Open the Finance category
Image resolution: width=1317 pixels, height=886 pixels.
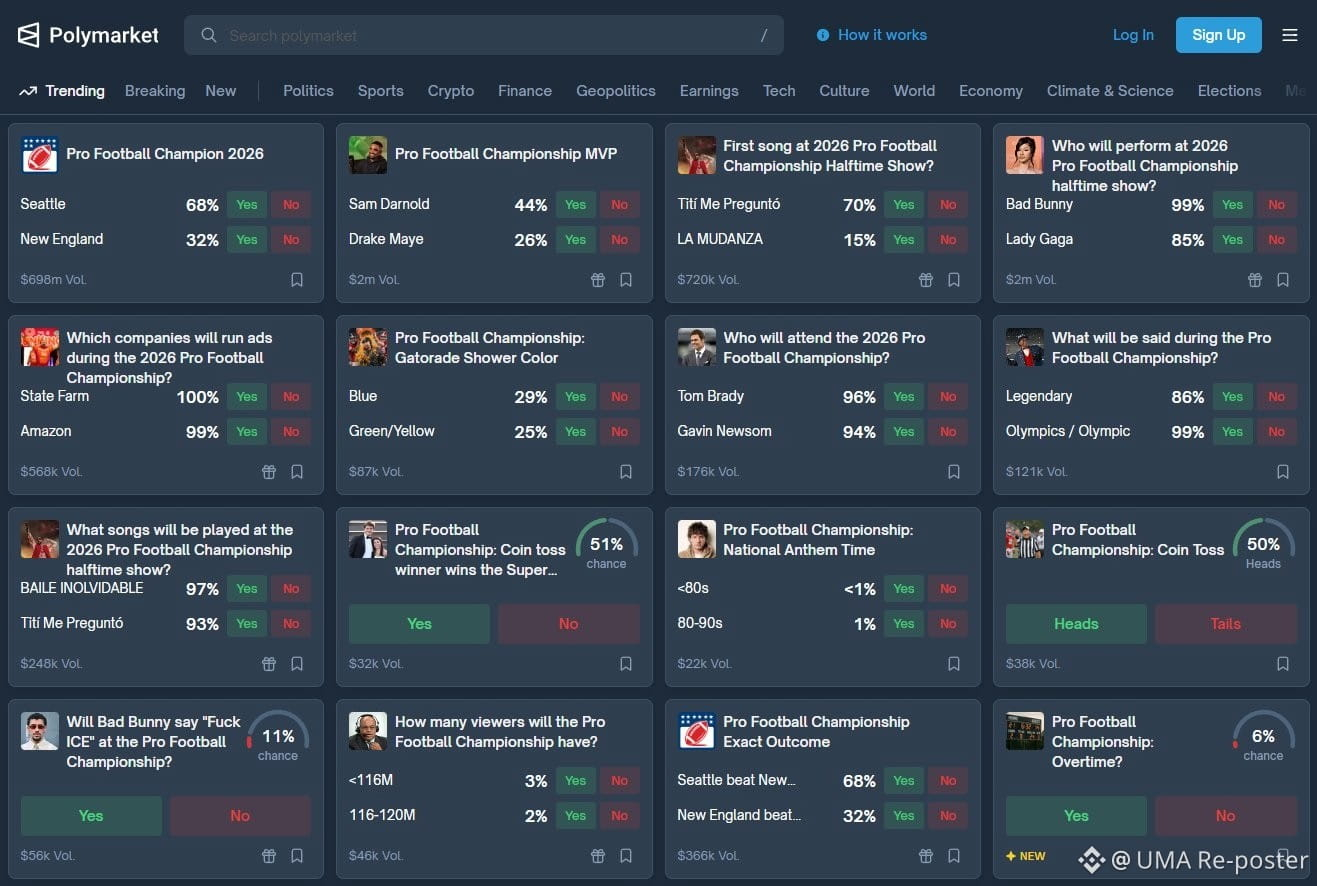525,91
